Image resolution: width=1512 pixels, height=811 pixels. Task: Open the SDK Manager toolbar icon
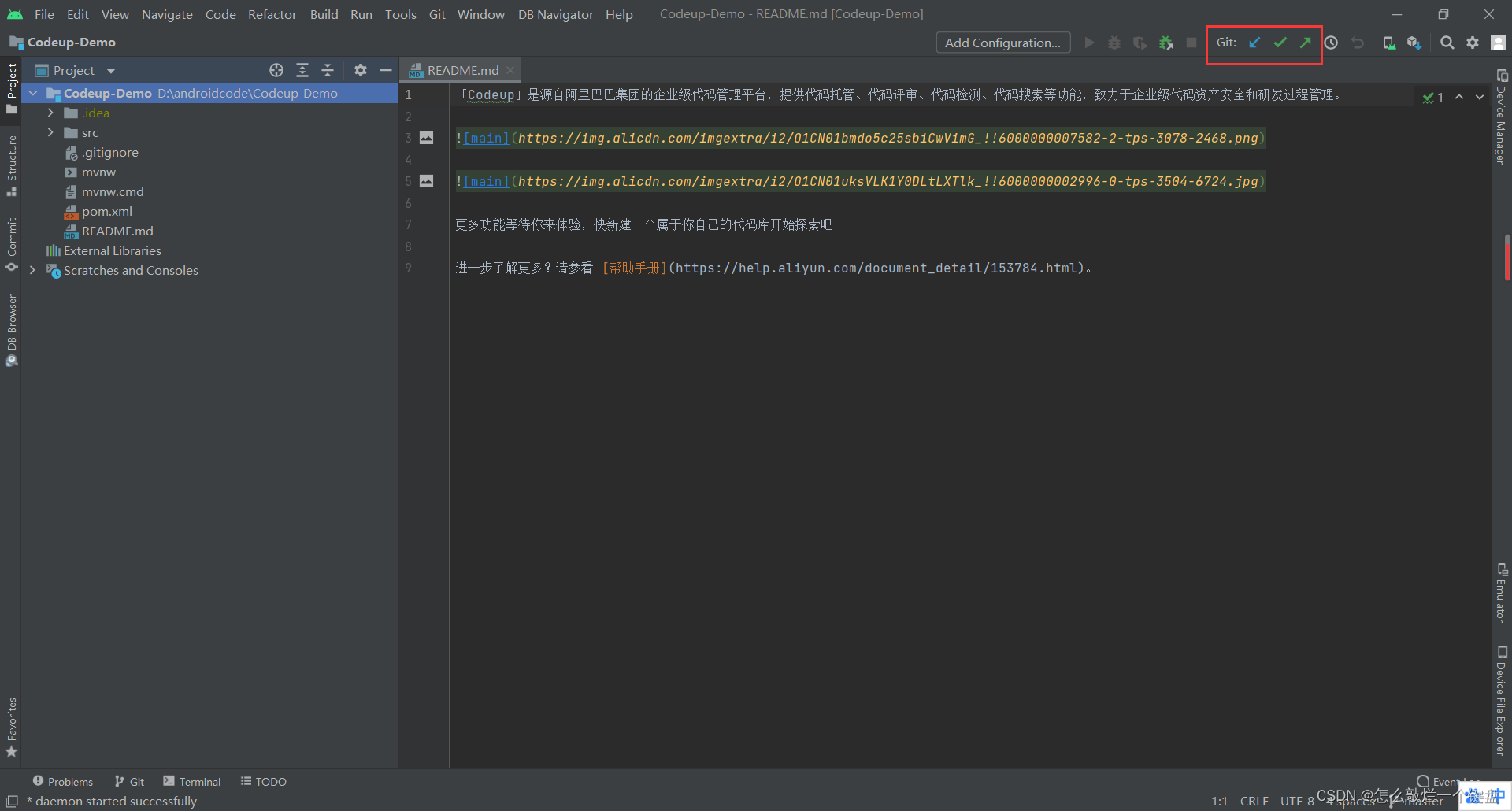coord(1414,43)
